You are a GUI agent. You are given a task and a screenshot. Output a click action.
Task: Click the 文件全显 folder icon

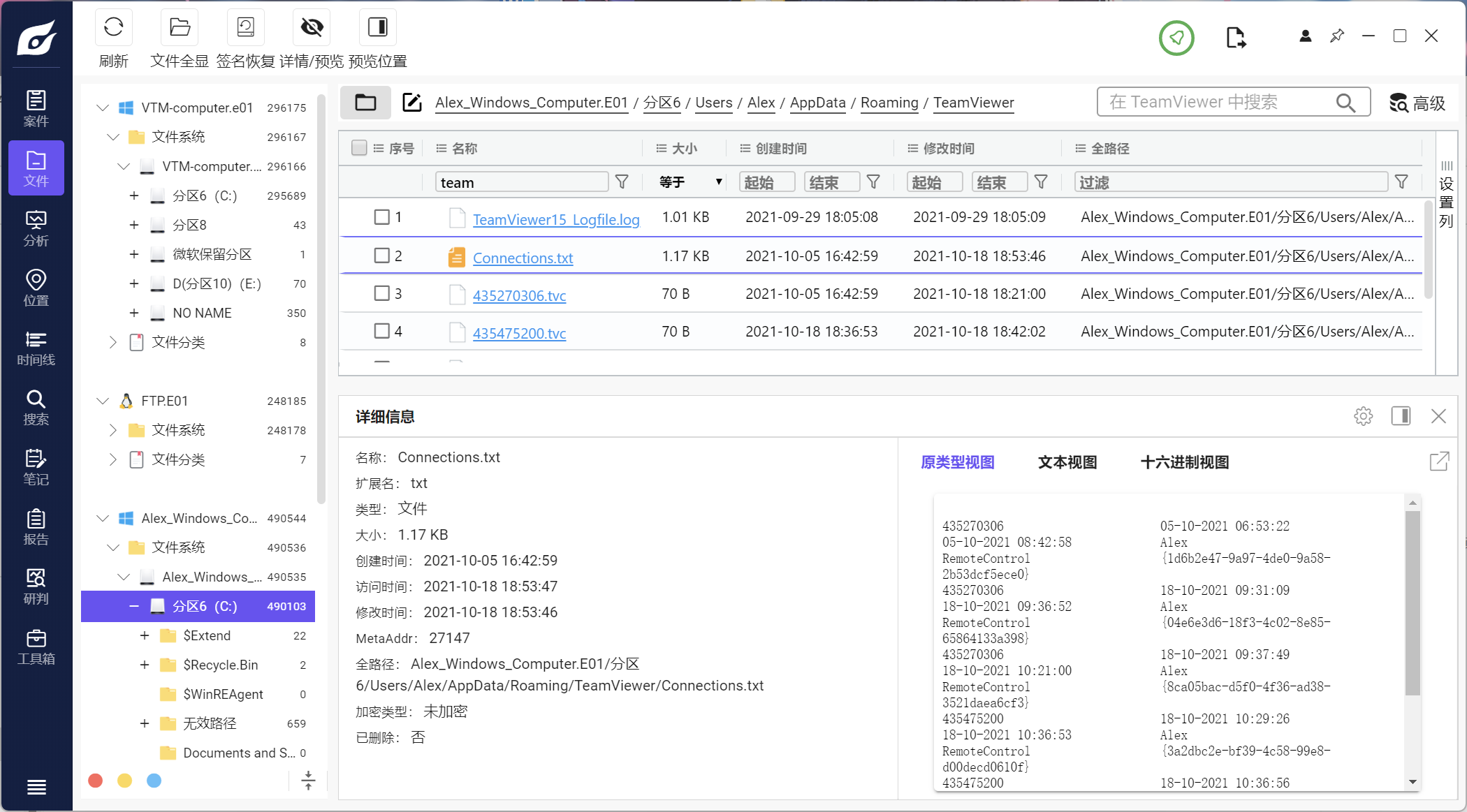tap(180, 27)
